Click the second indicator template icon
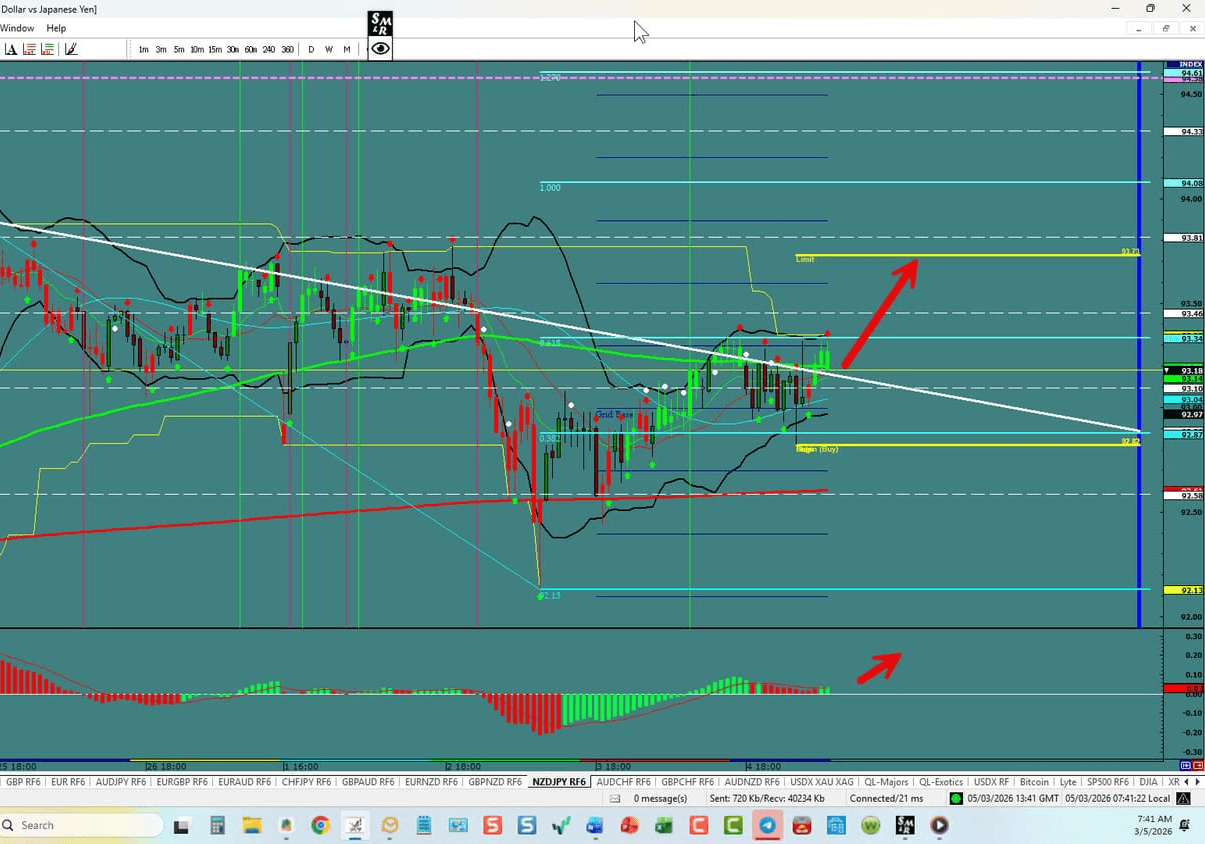This screenshot has height=844, width=1205. [47, 48]
